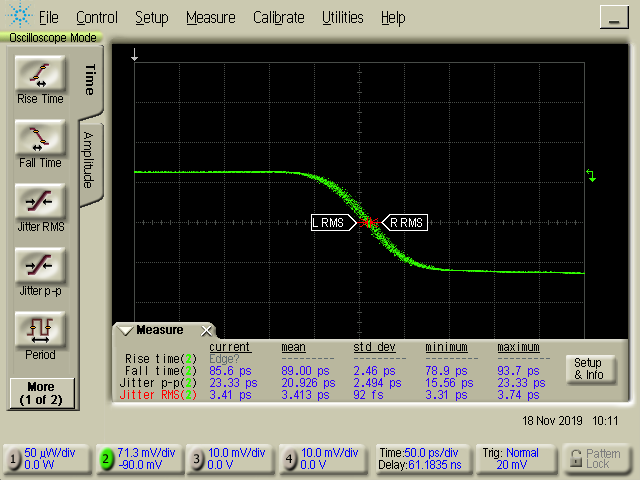Collapse the Measure panel triangle
The width and height of the screenshot is (640, 480).
click(x=126, y=331)
